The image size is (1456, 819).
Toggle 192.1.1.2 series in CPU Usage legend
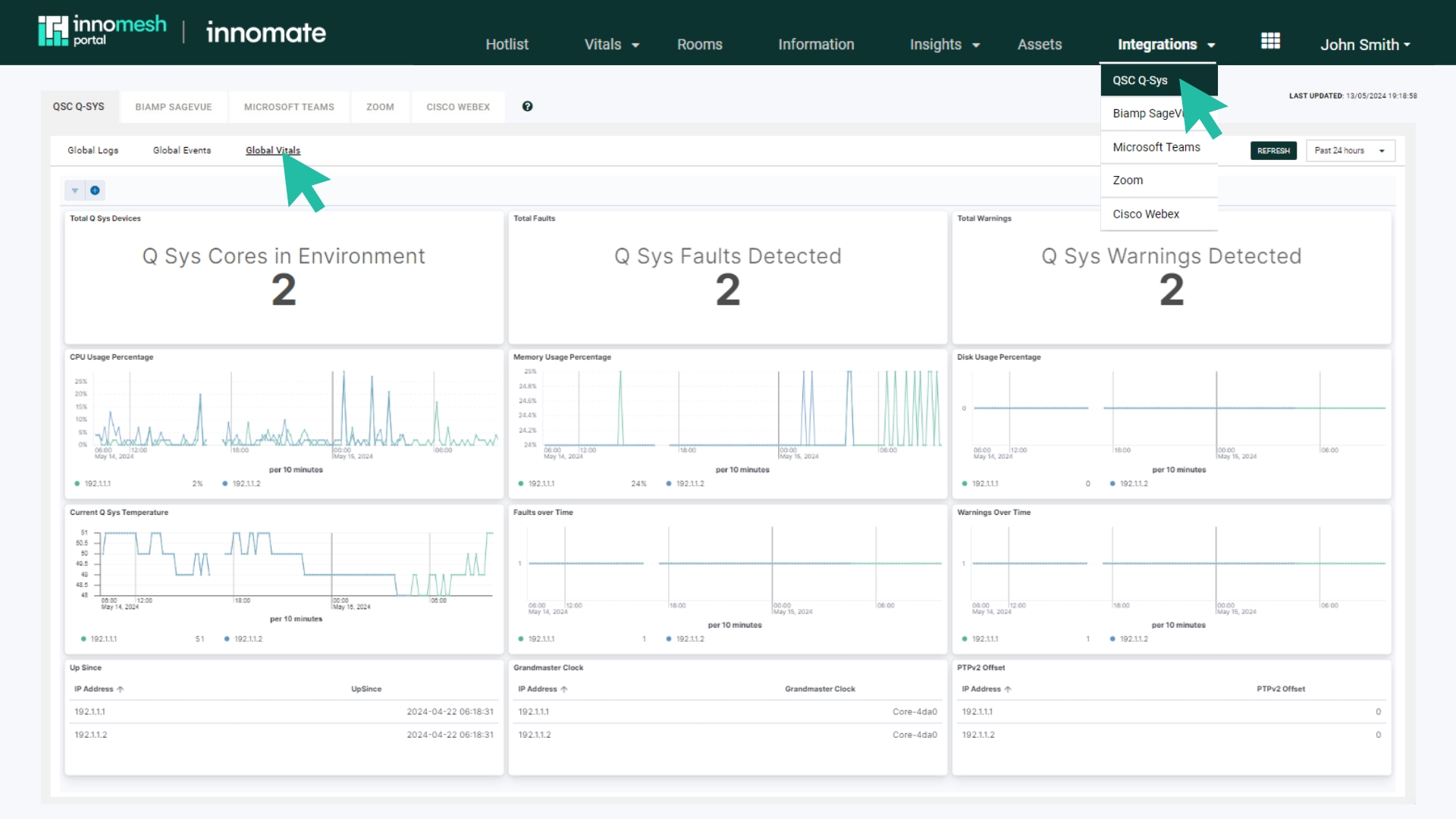pyautogui.click(x=241, y=484)
